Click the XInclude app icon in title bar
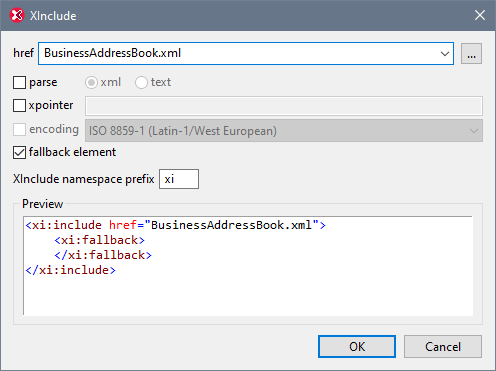Image resolution: width=496 pixels, height=371 pixels. click(17, 15)
